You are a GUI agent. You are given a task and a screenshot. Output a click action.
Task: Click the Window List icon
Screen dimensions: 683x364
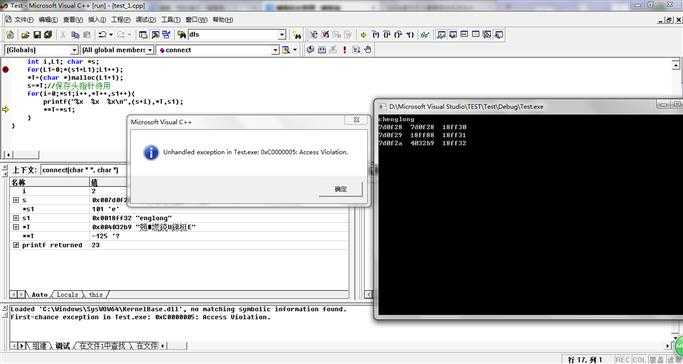click(x=166, y=34)
